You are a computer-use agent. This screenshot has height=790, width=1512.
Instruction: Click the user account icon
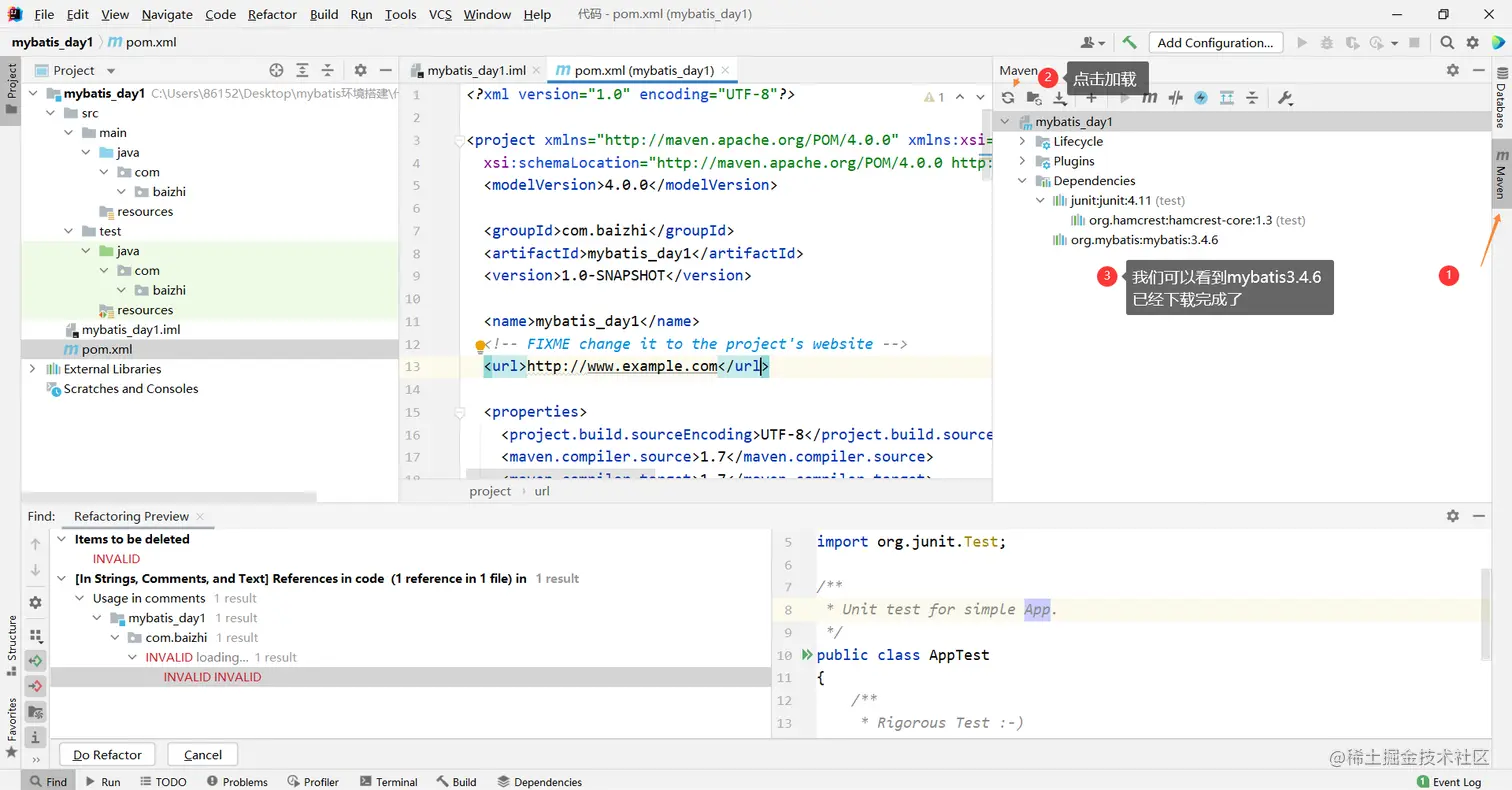click(x=1092, y=43)
